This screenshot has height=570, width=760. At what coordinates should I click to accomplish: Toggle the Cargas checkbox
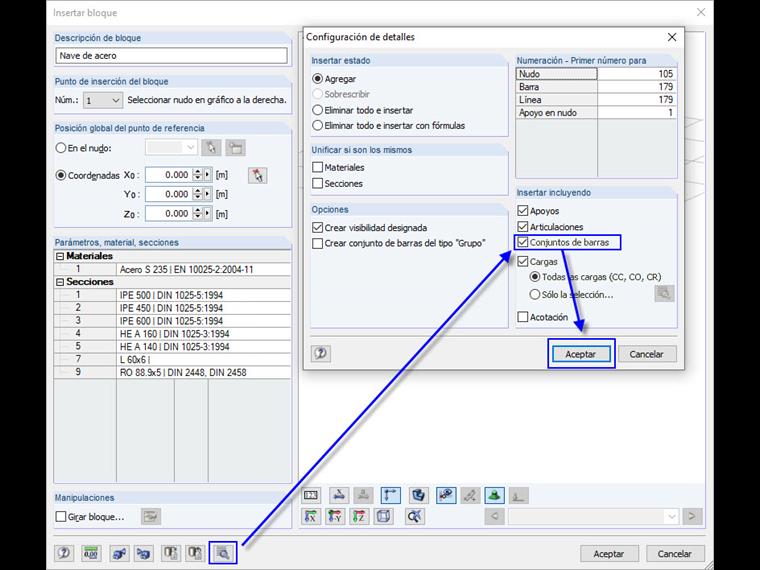tap(522, 261)
